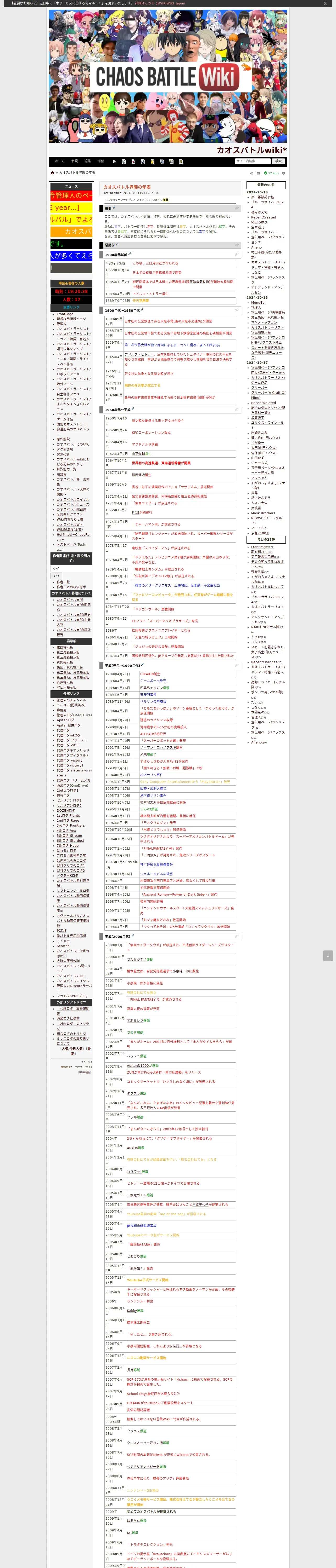
Task: Open the SCP-CB link in the sidebar
Action: pyautogui.click(x=63, y=454)
